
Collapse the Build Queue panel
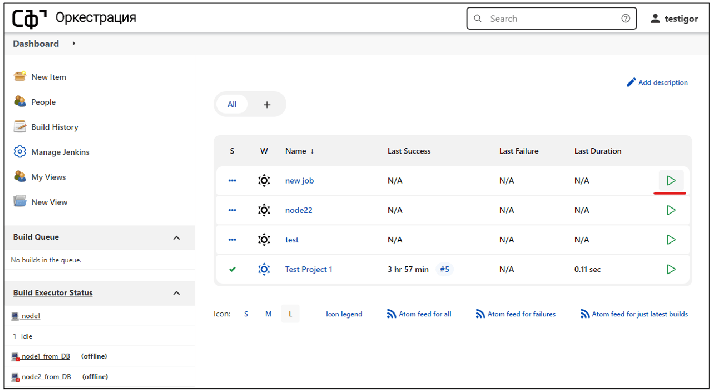pos(177,238)
